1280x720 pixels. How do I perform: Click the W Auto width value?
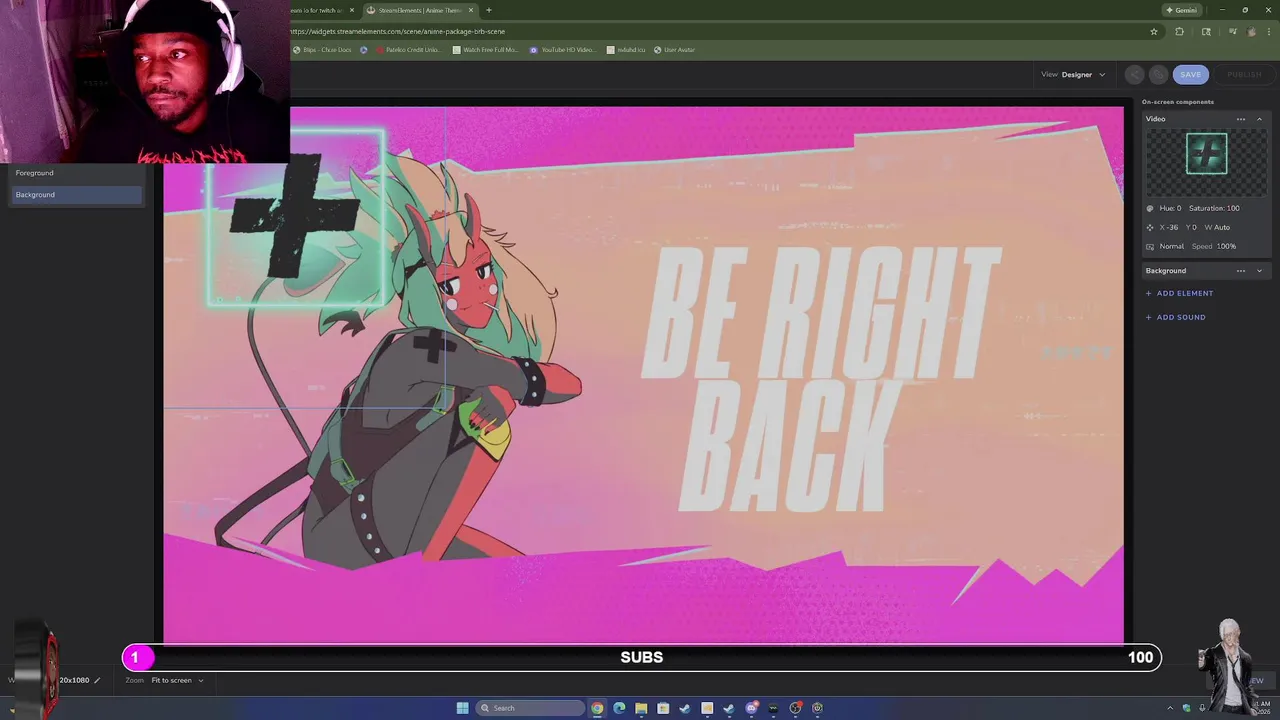tap(1217, 227)
